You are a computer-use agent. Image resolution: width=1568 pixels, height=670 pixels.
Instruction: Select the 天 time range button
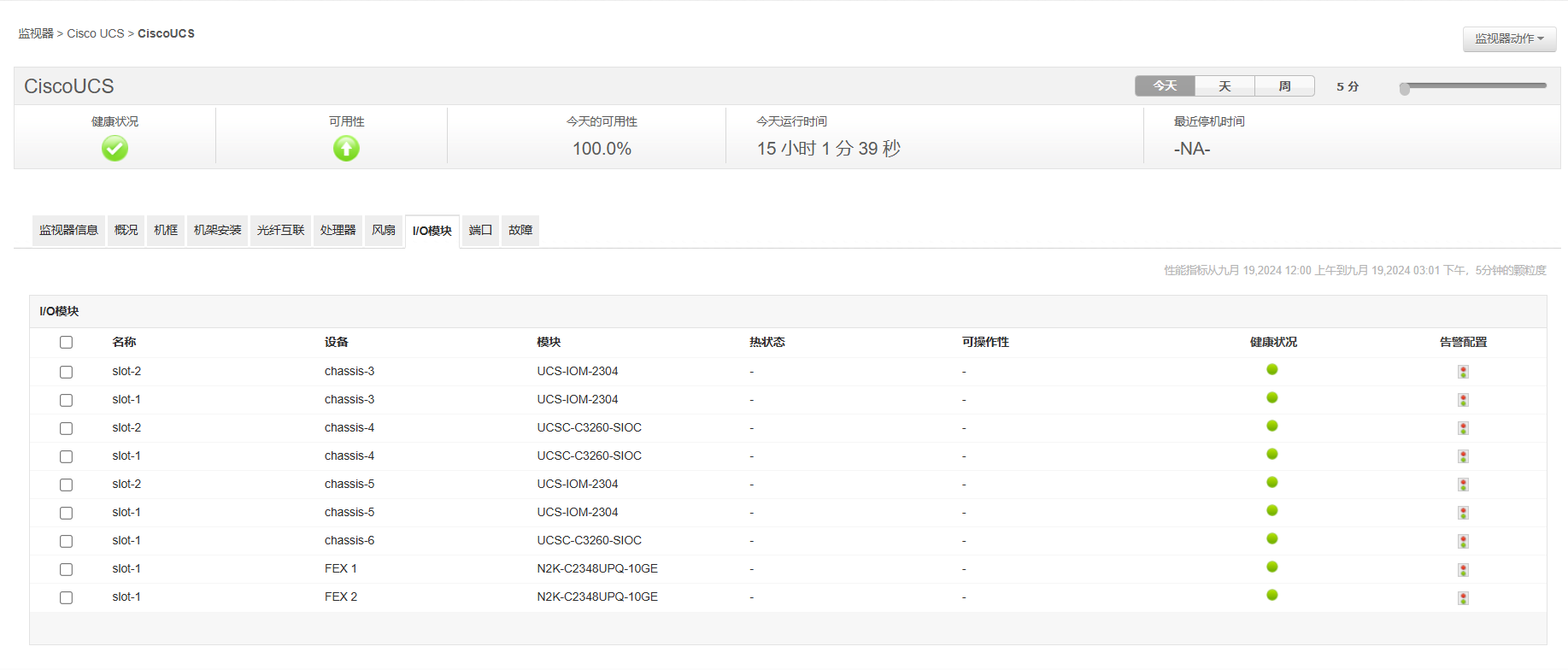pyautogui.click(x=1224, y=86)
